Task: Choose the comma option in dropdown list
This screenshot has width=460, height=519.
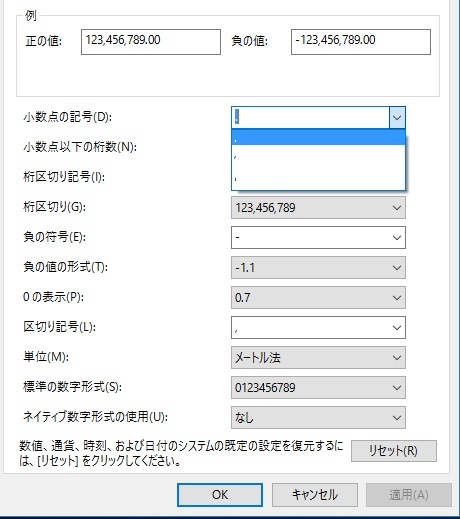Action: [x=318, y=156]
